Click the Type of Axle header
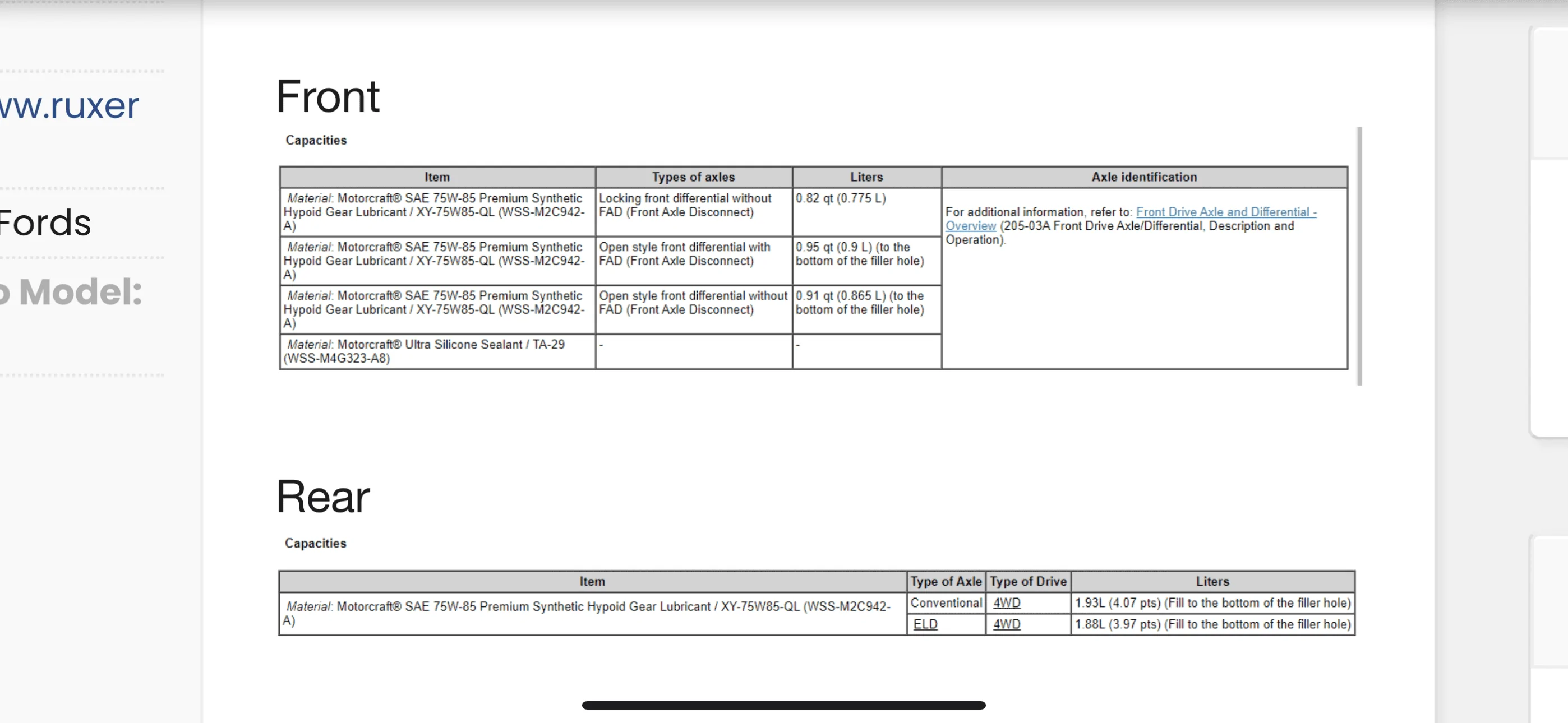 pos(946,581)
